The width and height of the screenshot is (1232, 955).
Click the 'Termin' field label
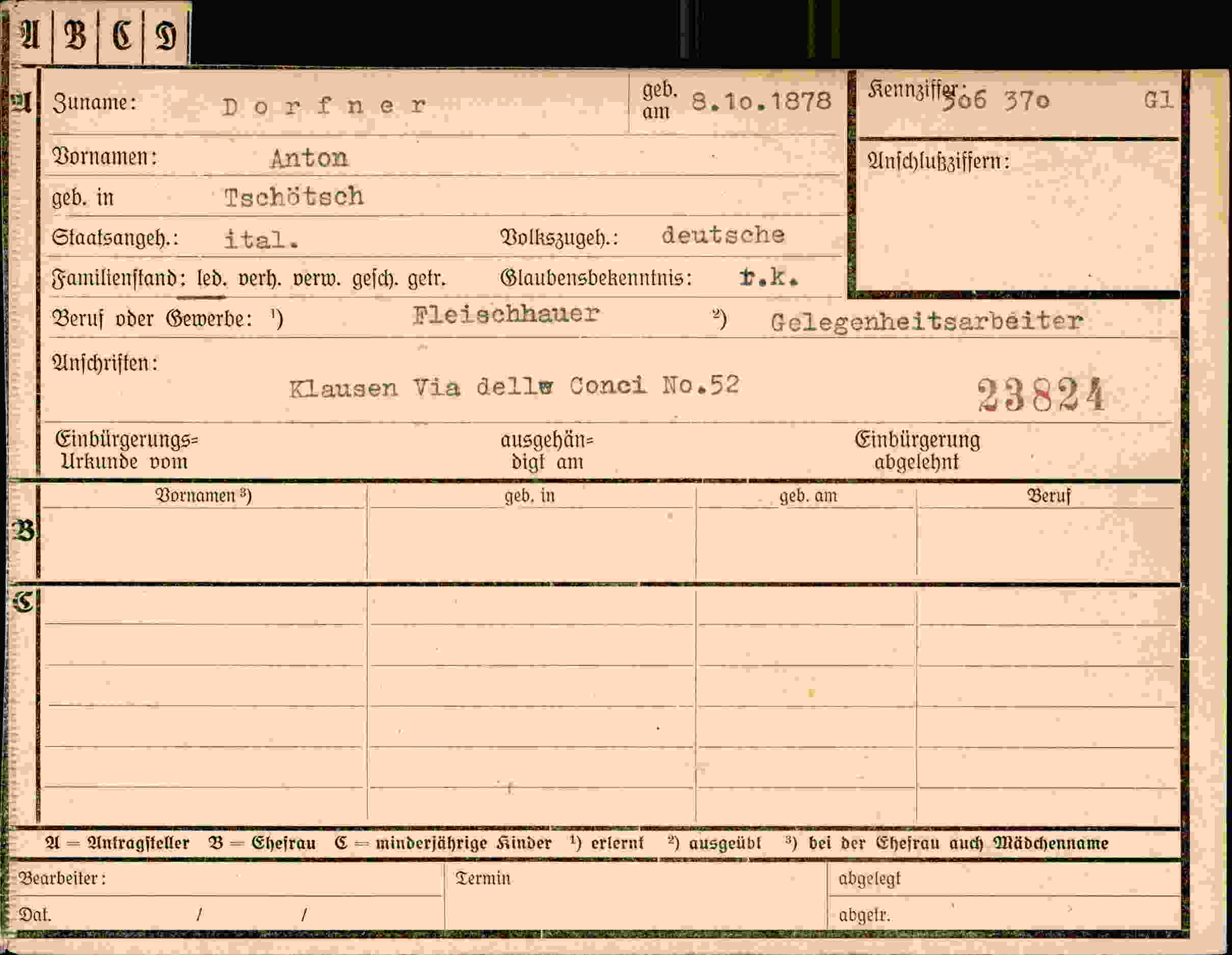483,878
